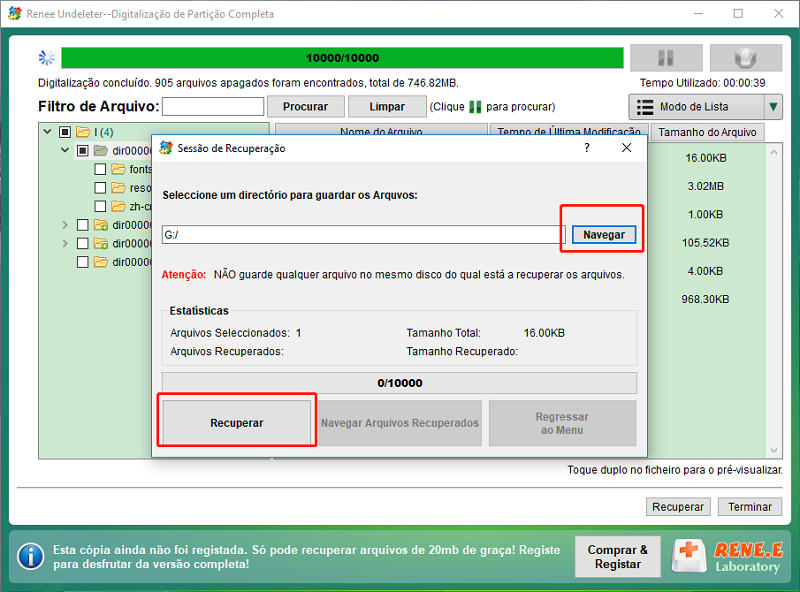Click Comprar & Registar button
This screenshot has height=592, width=800.
(617, 557)
